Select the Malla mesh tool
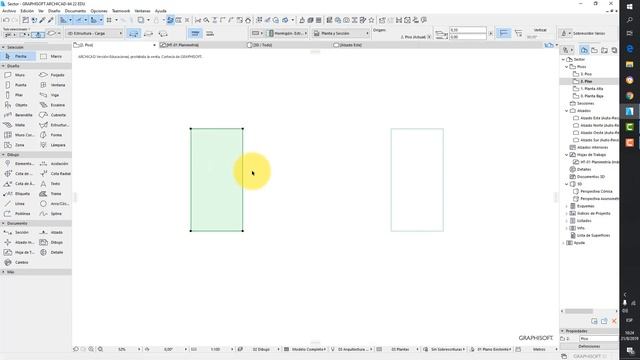Viewport: 640px width, 360px height. pyautogui.click(x=18, y=125)
